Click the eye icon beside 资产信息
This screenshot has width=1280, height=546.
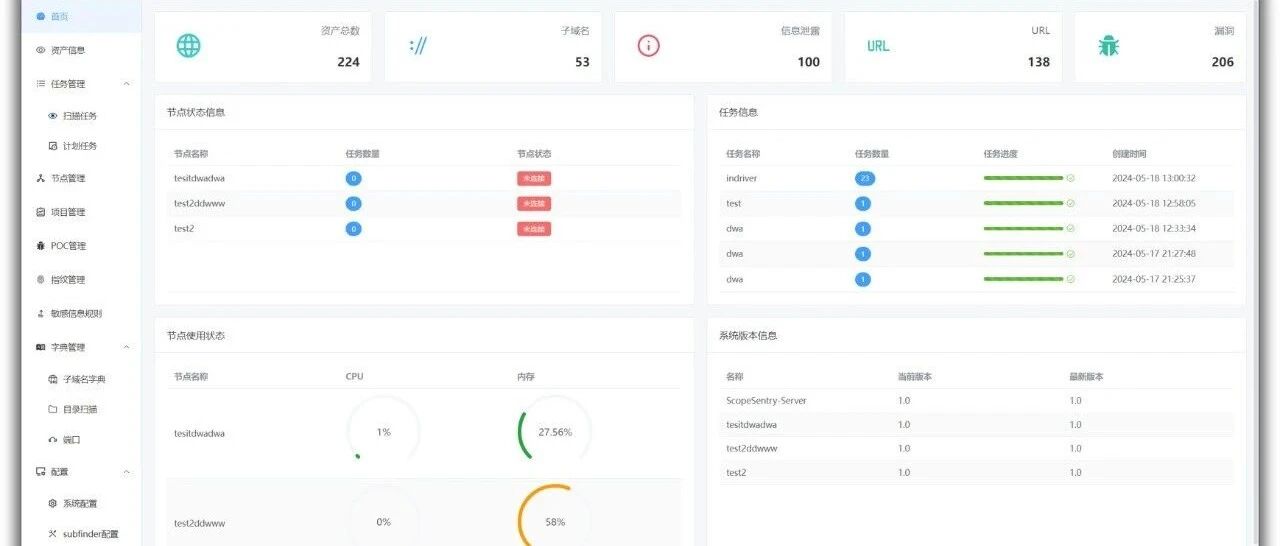pos(40,50)
